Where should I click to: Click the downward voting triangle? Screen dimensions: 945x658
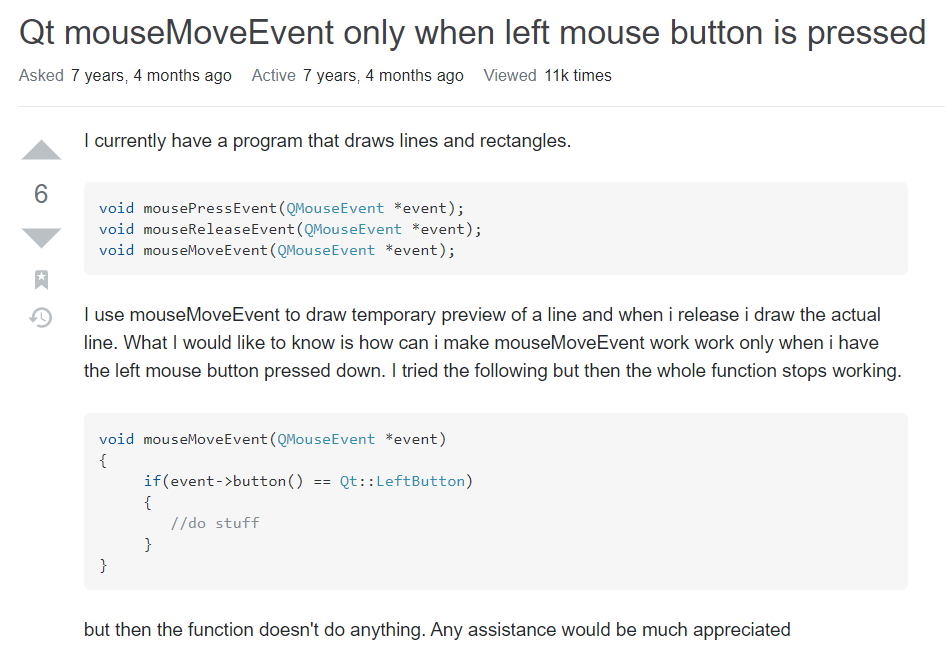[40, 237]
